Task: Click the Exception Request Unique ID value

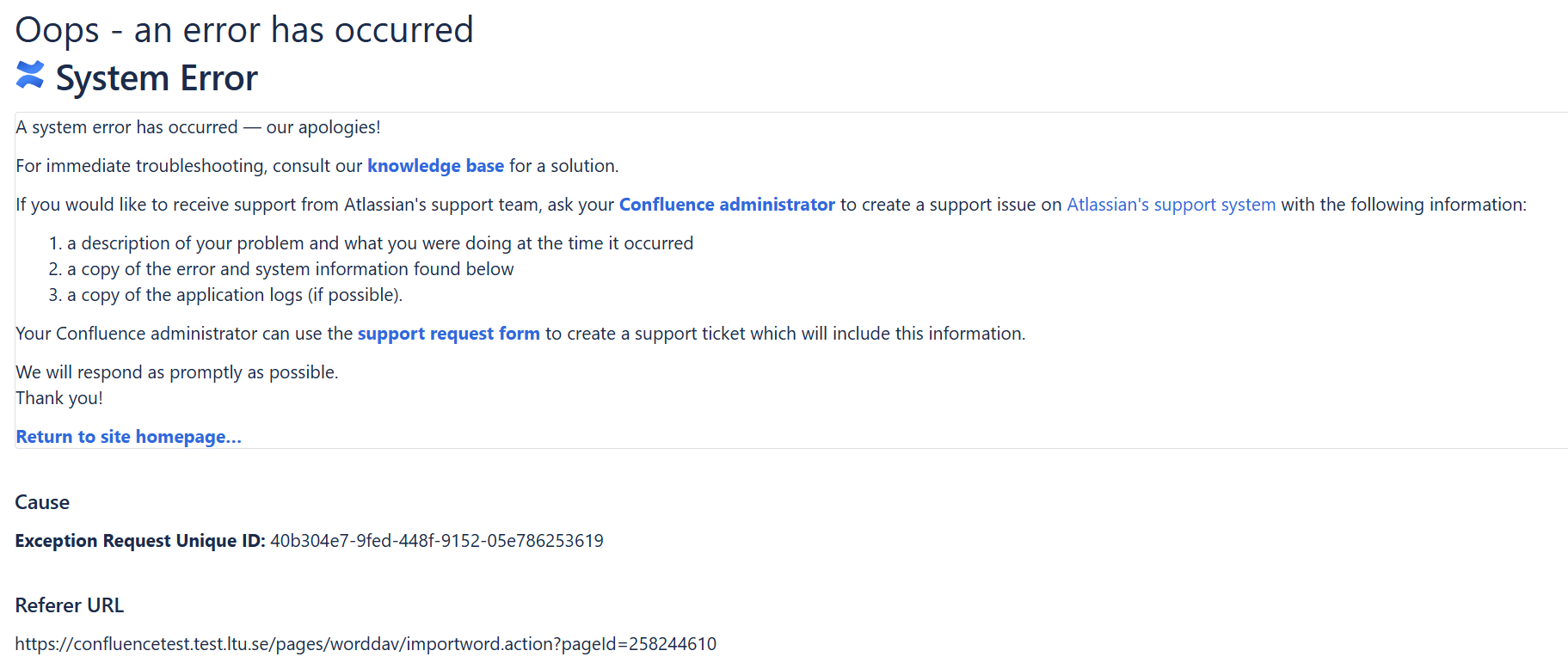Action: [437, 541]
